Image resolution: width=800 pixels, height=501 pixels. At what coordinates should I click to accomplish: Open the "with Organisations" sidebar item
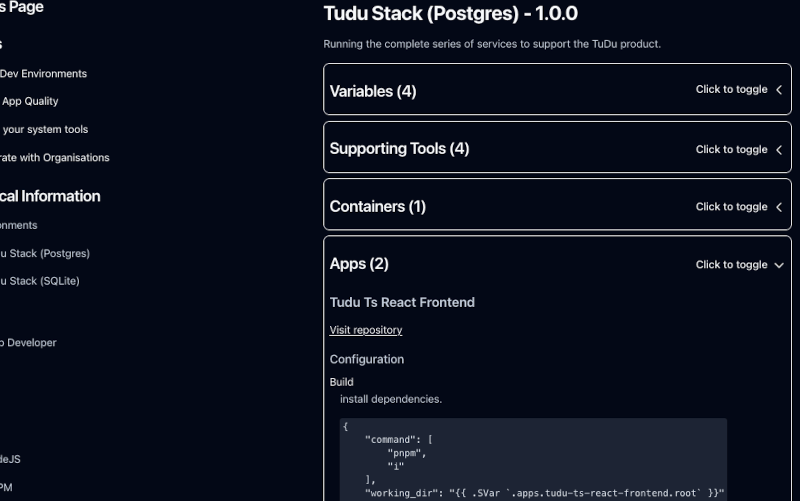(55, 158)
